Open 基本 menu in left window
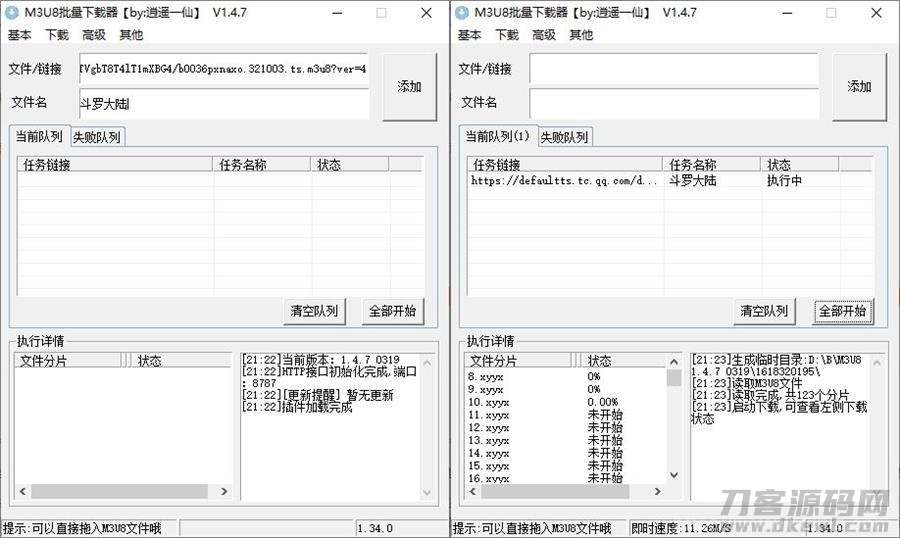 pyautogui.click(x=19, y=35)
